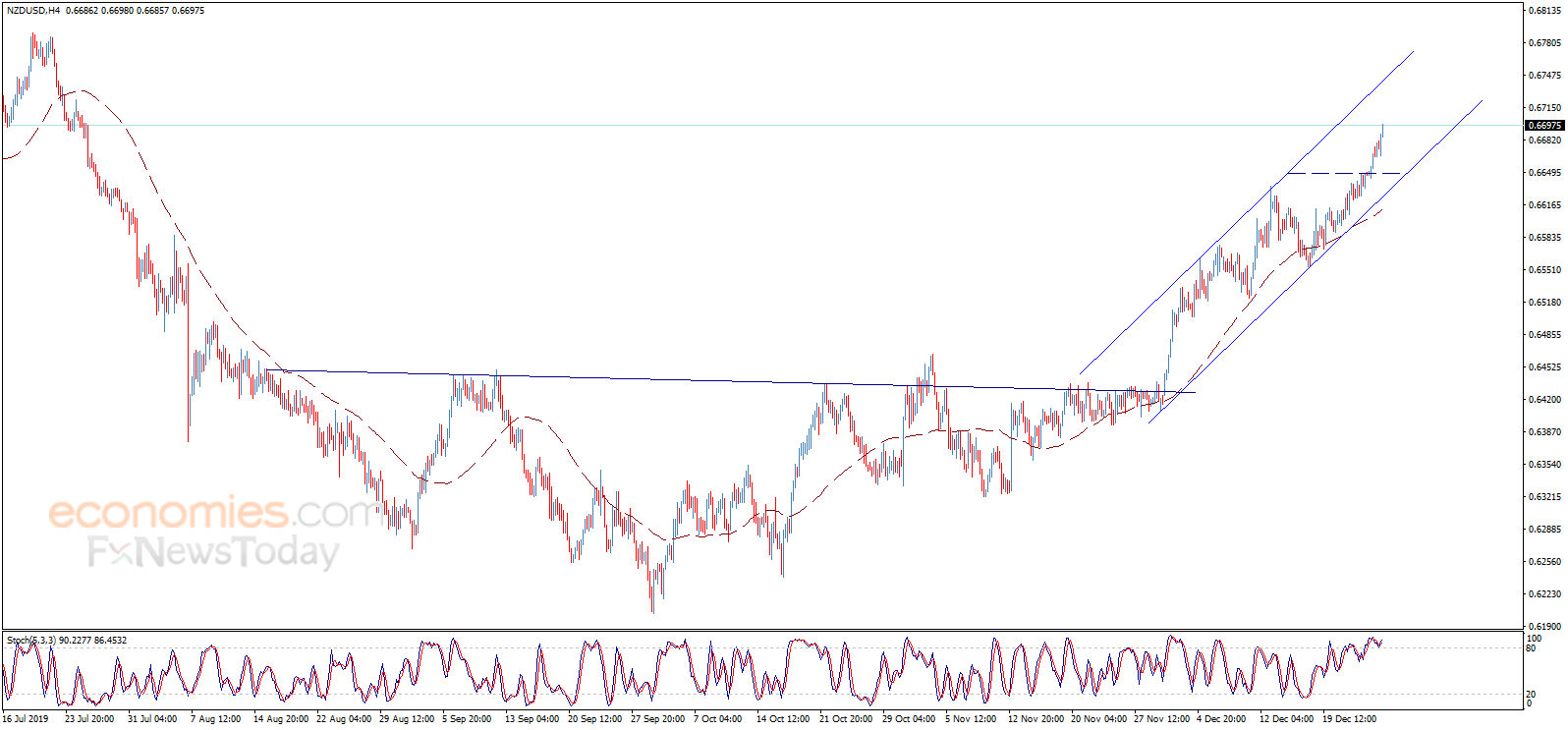This screenshot has width=1568, height=730.
Task: Click the NZDUSD,H4 chart title text
Action: (33, 11)
